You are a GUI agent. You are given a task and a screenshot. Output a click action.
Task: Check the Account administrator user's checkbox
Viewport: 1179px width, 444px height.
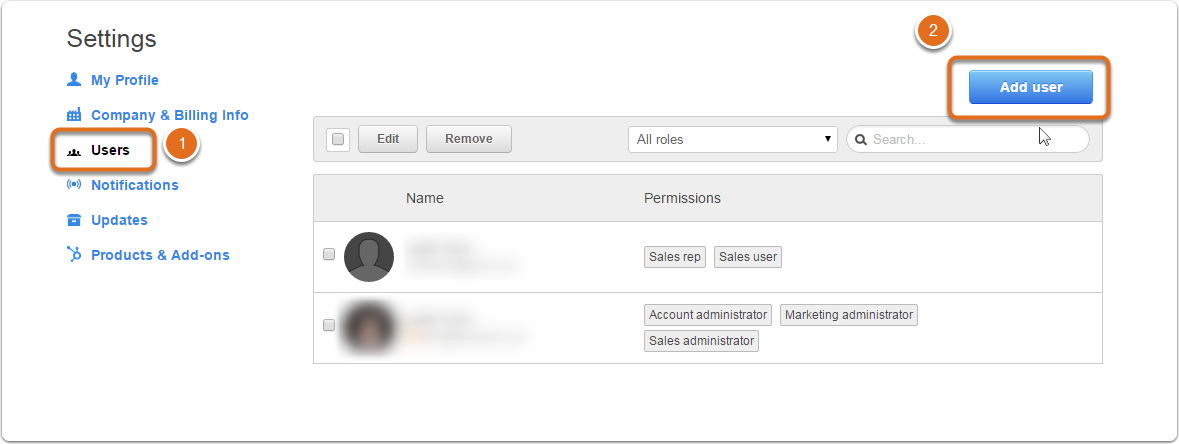point(329,325)
